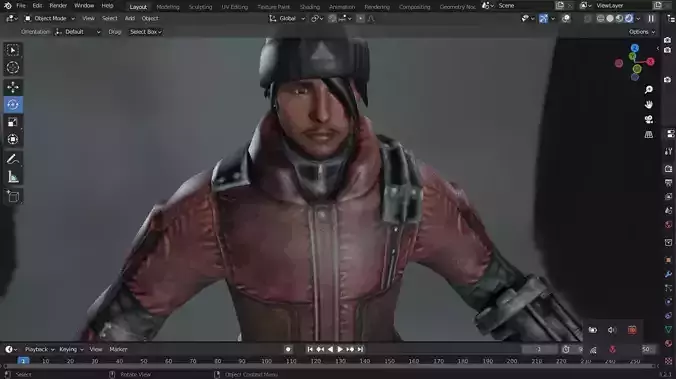
Task: Open the Playback dropdown in timeline
Action: coord(39,349)
